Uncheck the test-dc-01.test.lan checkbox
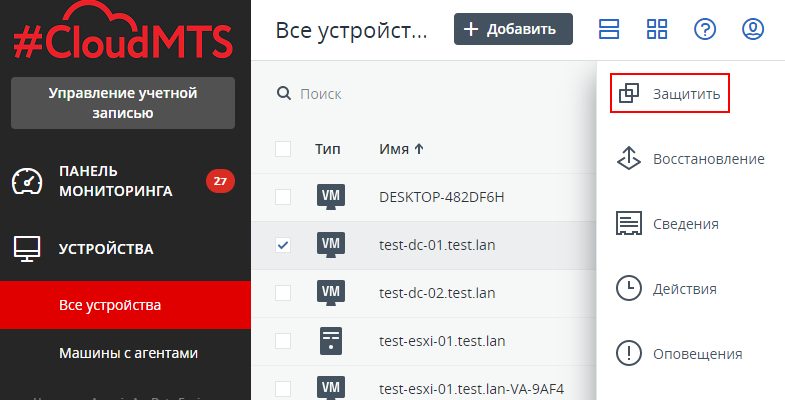Viewport: 785px width, 400px height. [x=283, y=245]
